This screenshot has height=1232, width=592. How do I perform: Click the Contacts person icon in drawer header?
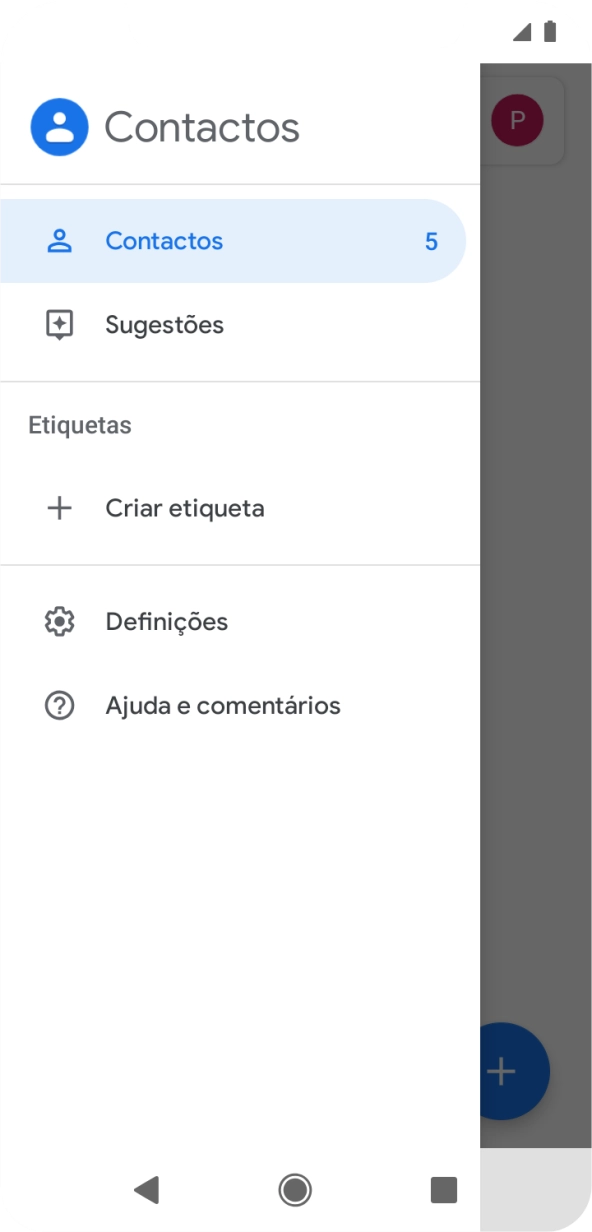59,126
